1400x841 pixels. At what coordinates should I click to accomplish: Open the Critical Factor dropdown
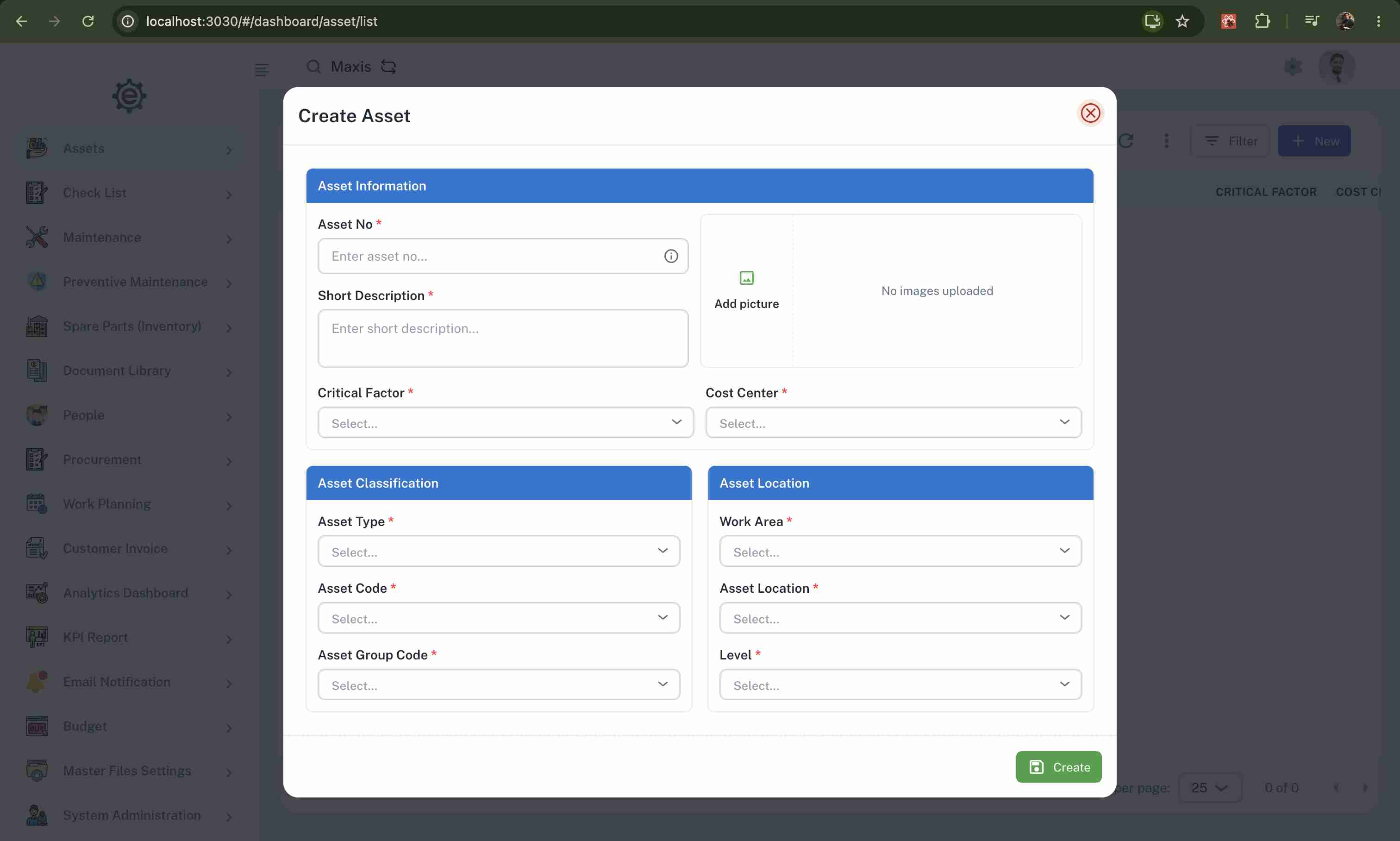(x=506, y=423)
